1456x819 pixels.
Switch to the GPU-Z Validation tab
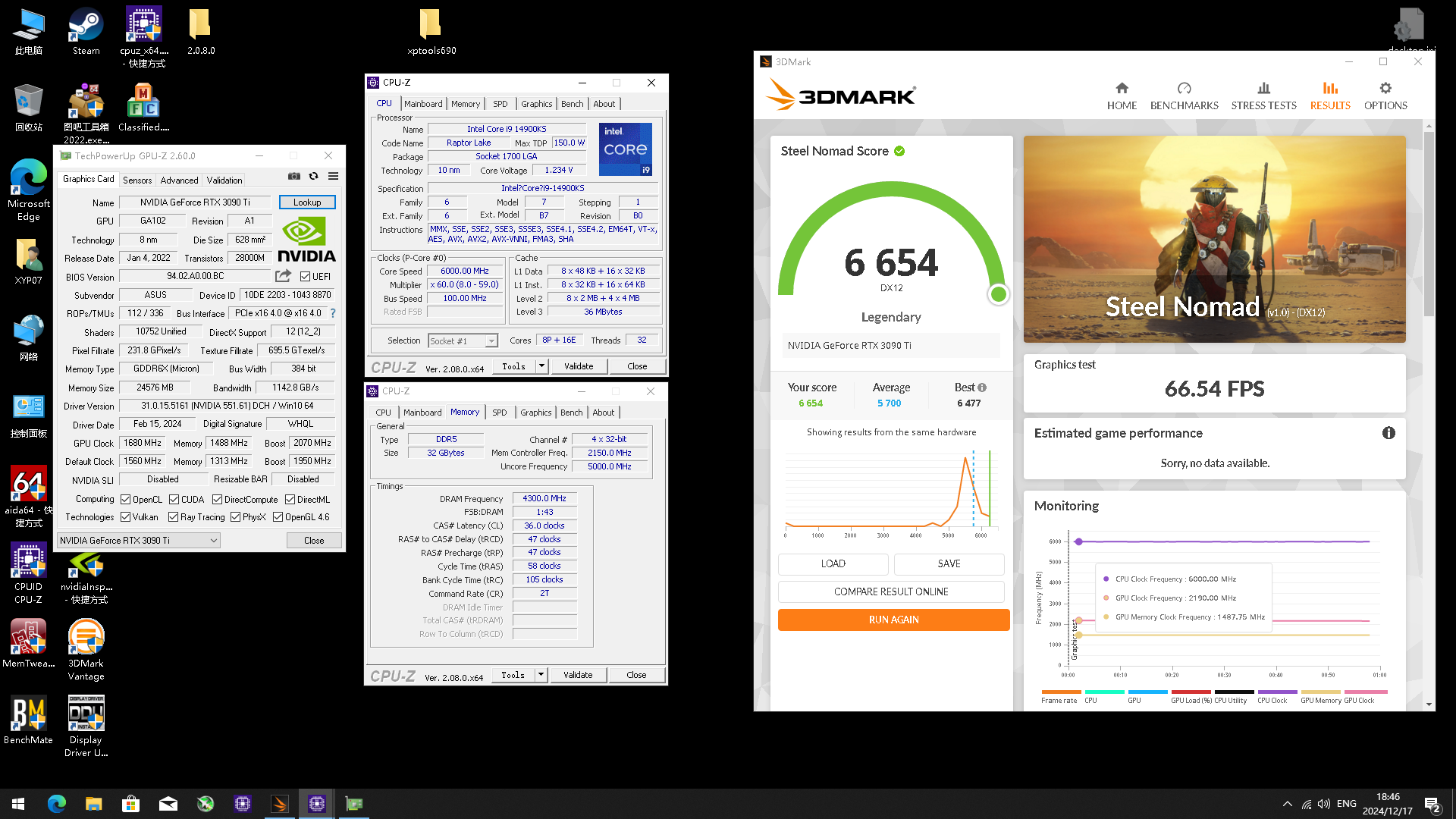(x=224, y=180)
